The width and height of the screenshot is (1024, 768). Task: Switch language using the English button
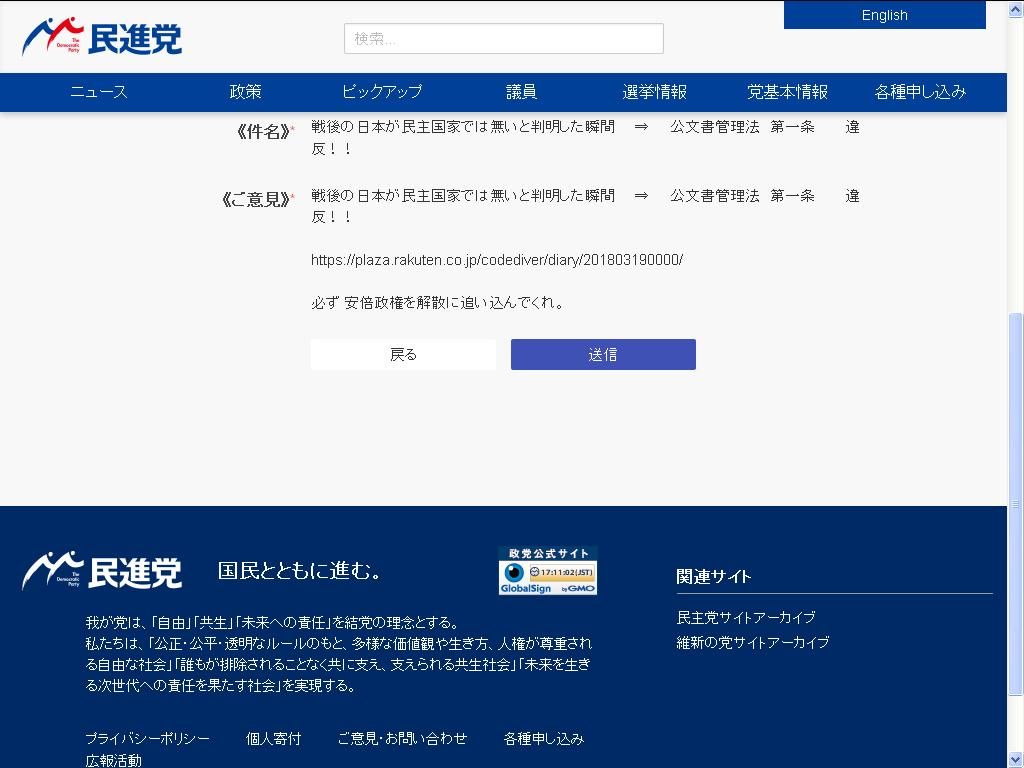pos(884,15)
